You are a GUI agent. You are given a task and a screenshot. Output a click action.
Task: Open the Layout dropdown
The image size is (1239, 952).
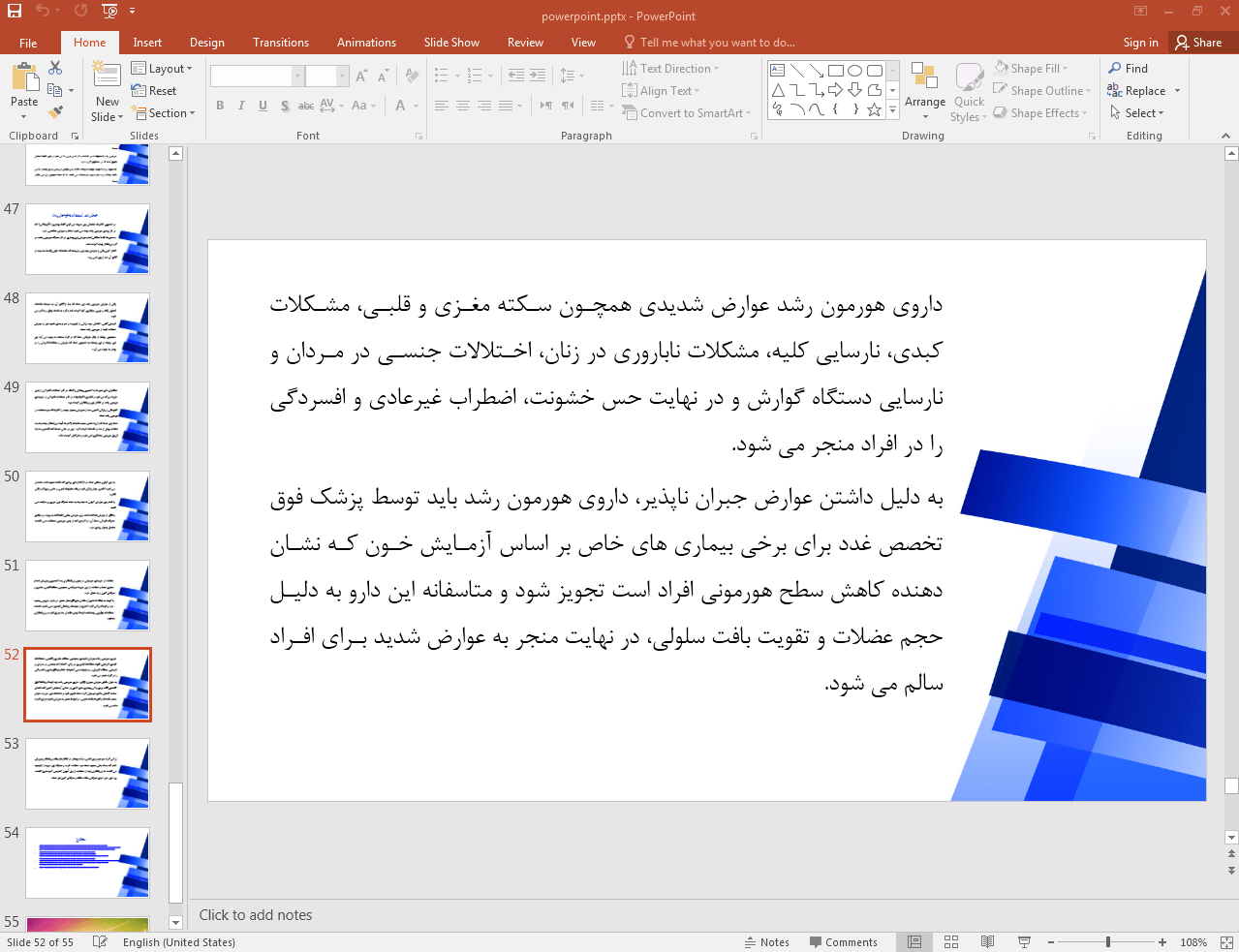coord(162,69)
